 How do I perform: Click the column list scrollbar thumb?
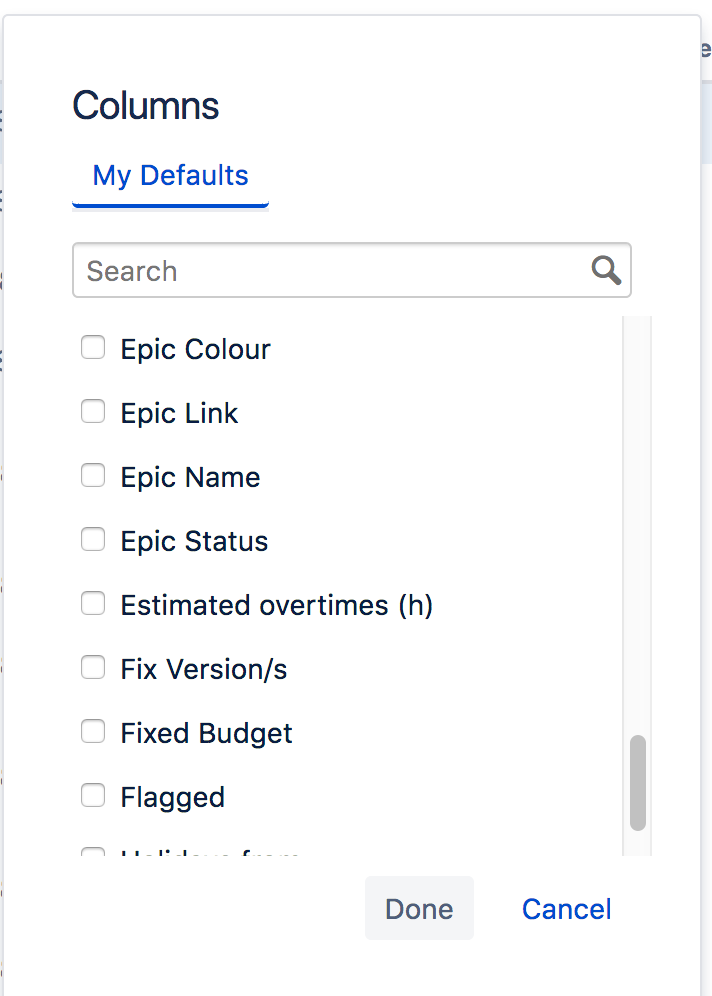tap(638, 783)
